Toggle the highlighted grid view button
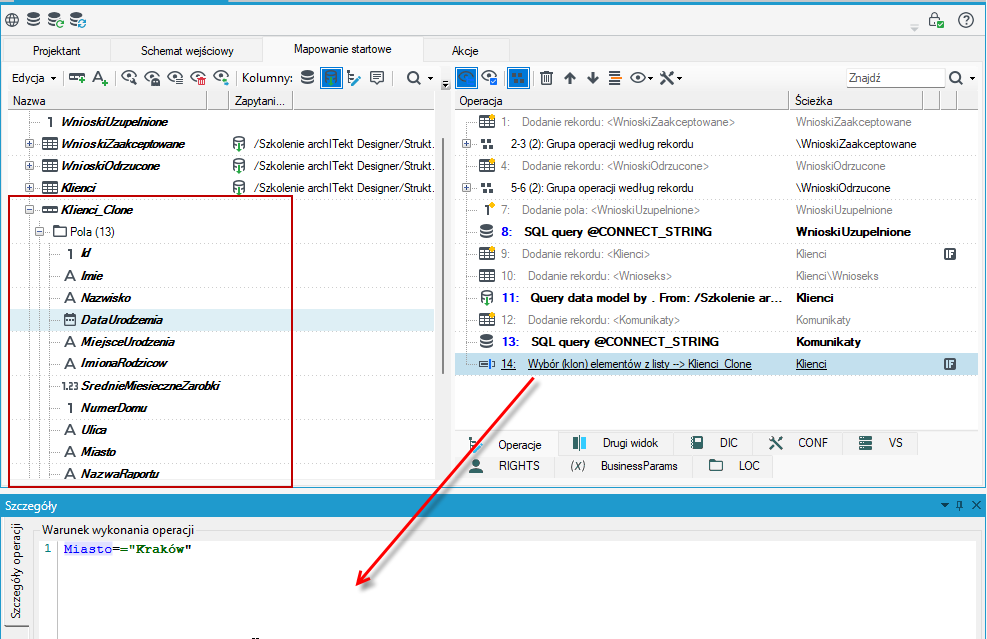This screenshot has height=639, width=987. (517, 78)
